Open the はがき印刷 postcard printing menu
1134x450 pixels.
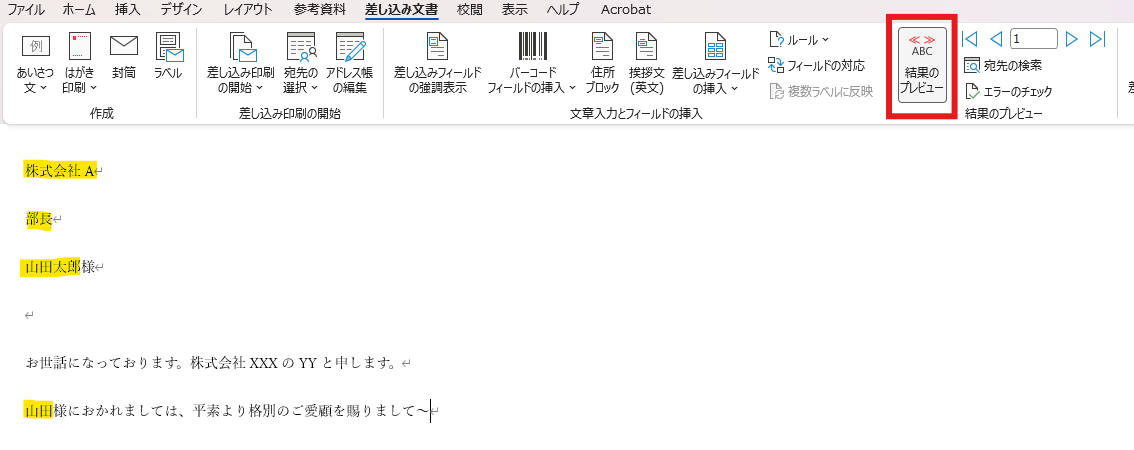coord(80,64)
